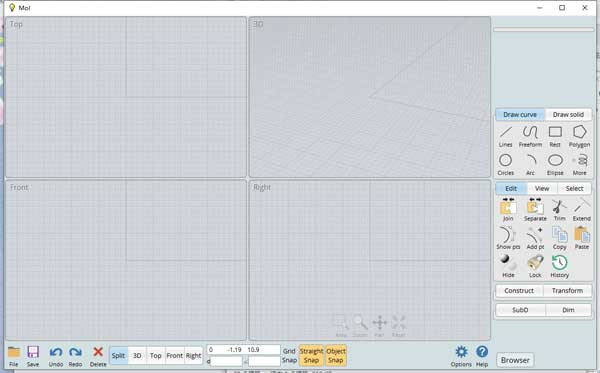Click the Top viewport label
Viewport: 600px width, 373px height.
pyautogui.click(x=16, y=24)
